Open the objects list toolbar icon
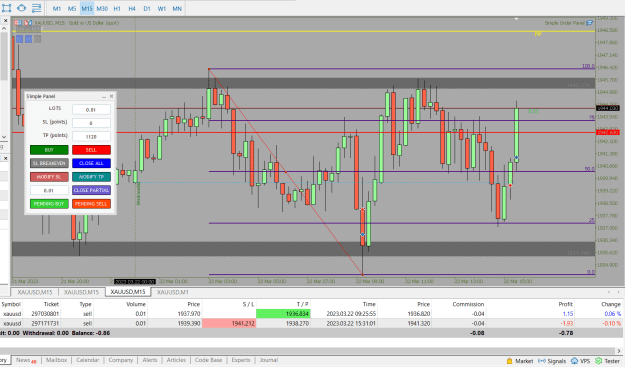Image resolution: width=625 pixels, height=367 pixels. pos(36,8)
